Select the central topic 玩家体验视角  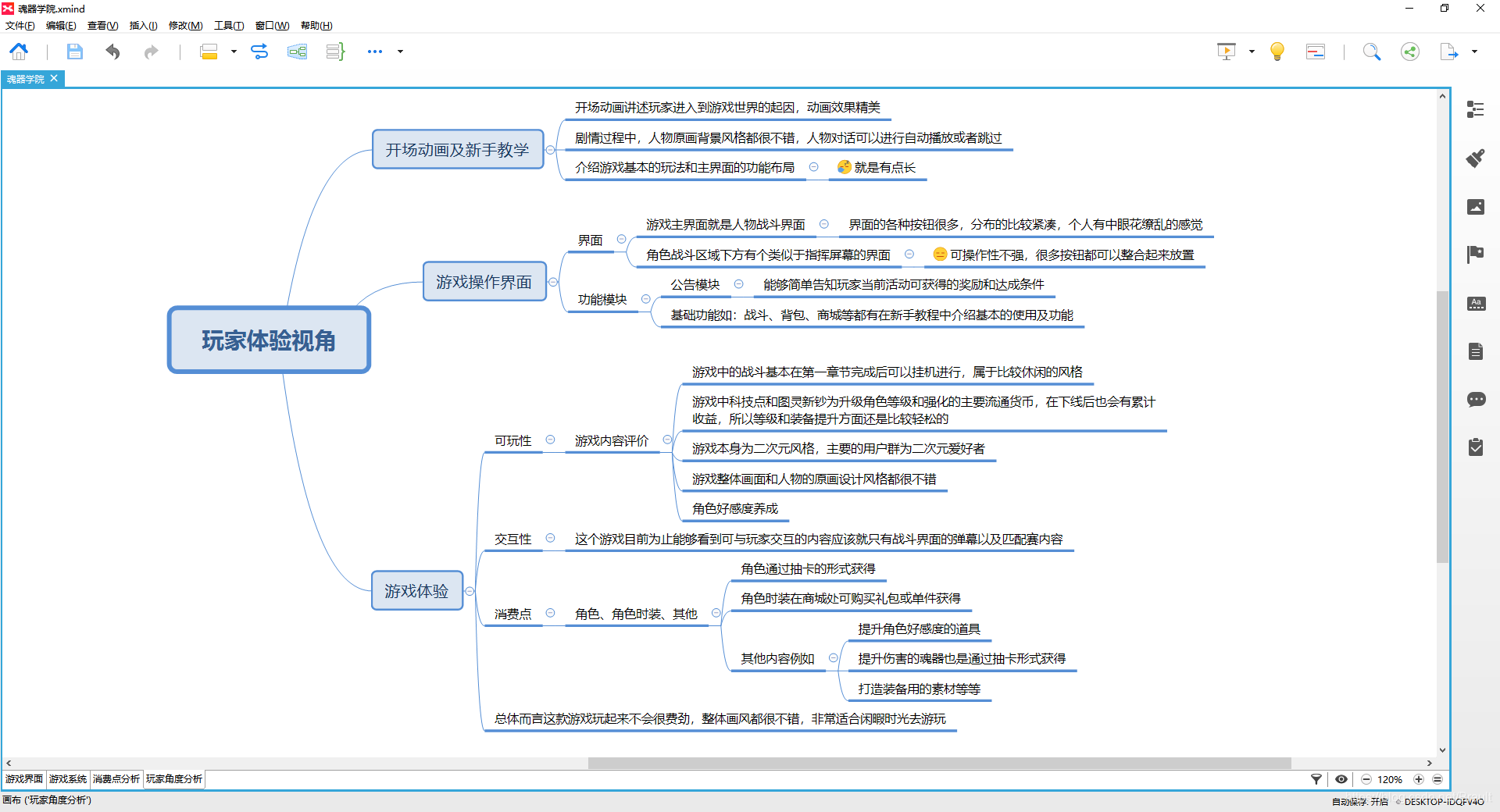(269, 340)
